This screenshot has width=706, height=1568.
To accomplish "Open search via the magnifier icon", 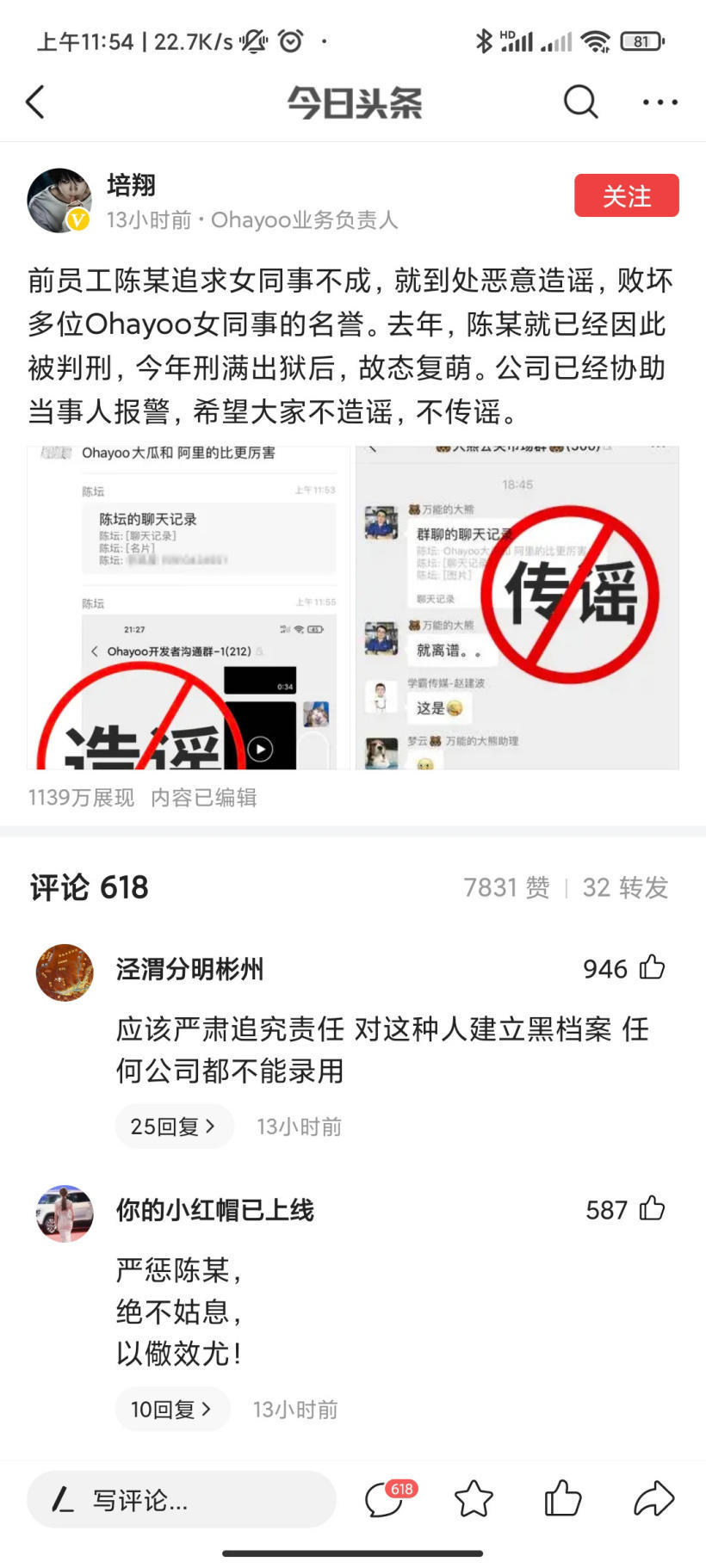I will click(x=580, y=102).
